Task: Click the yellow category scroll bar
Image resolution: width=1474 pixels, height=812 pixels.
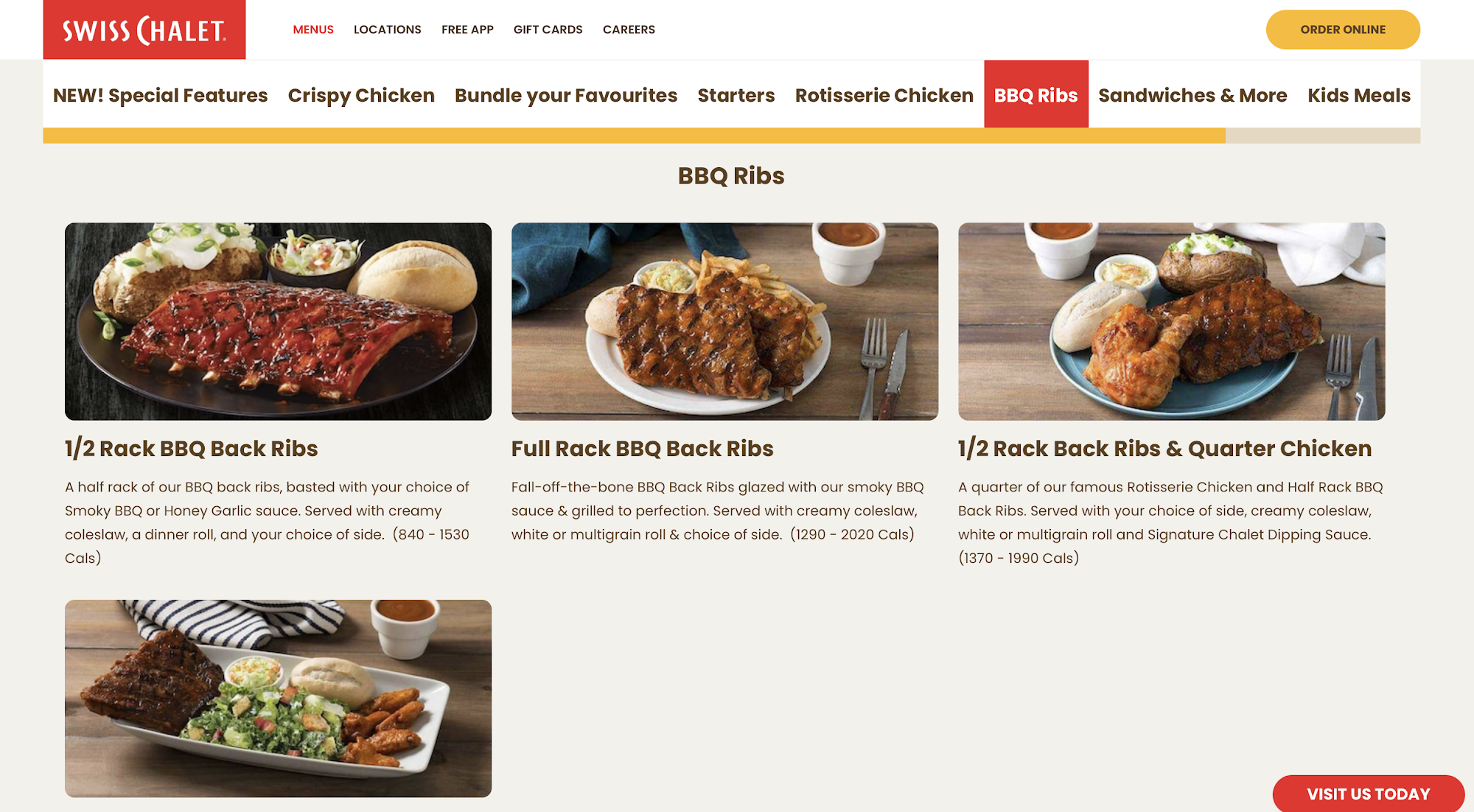Action: click(635, 136)
